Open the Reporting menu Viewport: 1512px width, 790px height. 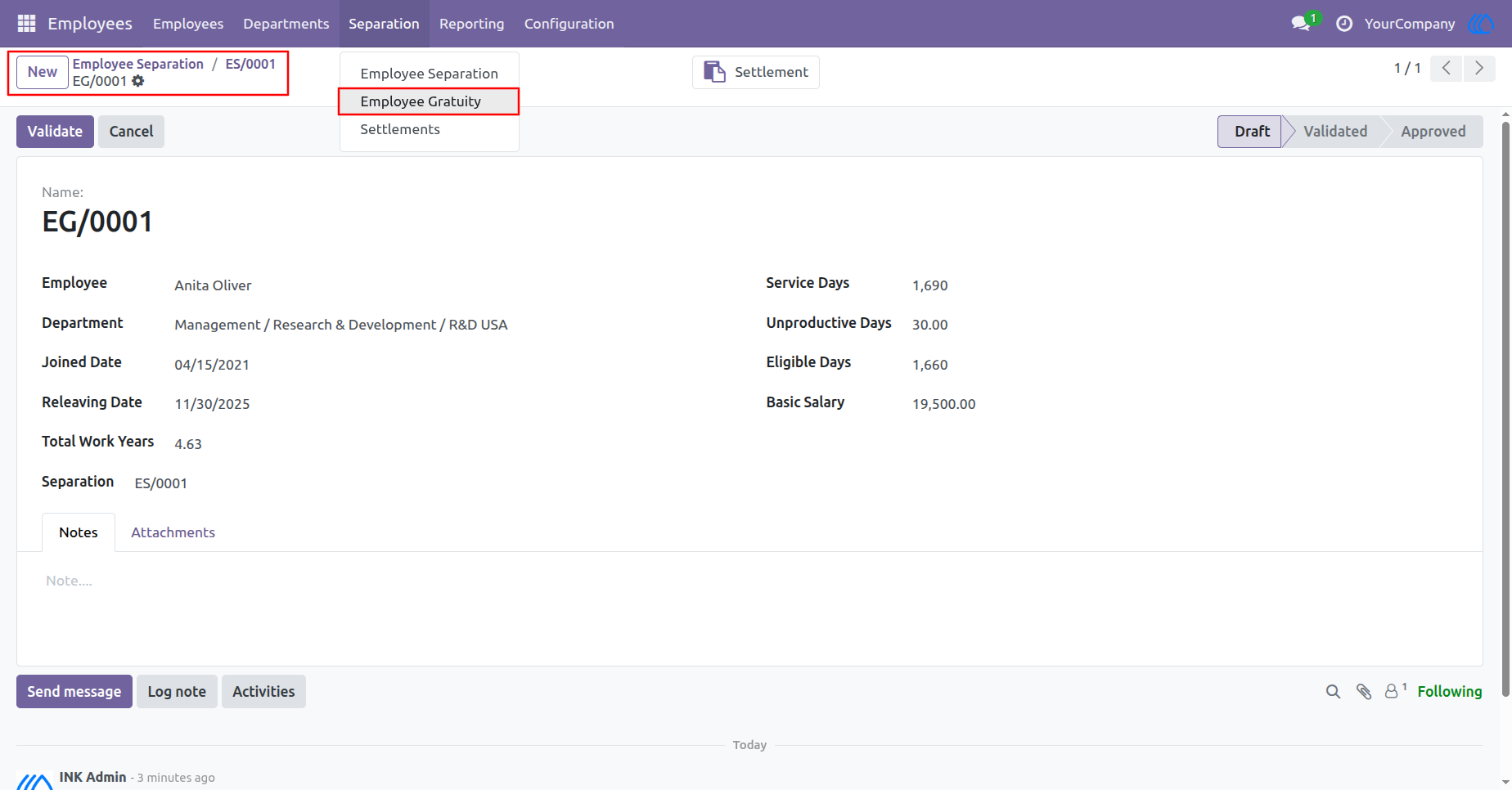pos(472,24)
